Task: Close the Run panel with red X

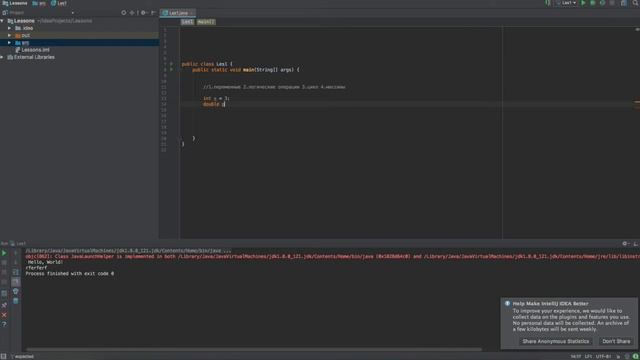Action: click(x=4, y=315)
